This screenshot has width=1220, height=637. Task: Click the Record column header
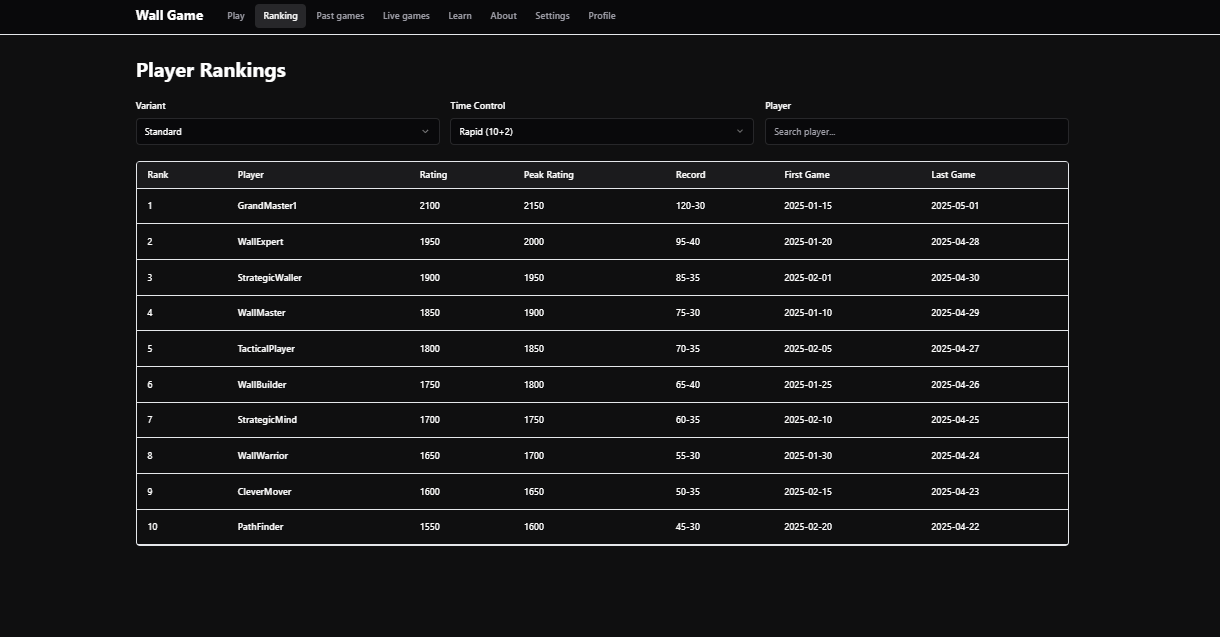(690, 175)
